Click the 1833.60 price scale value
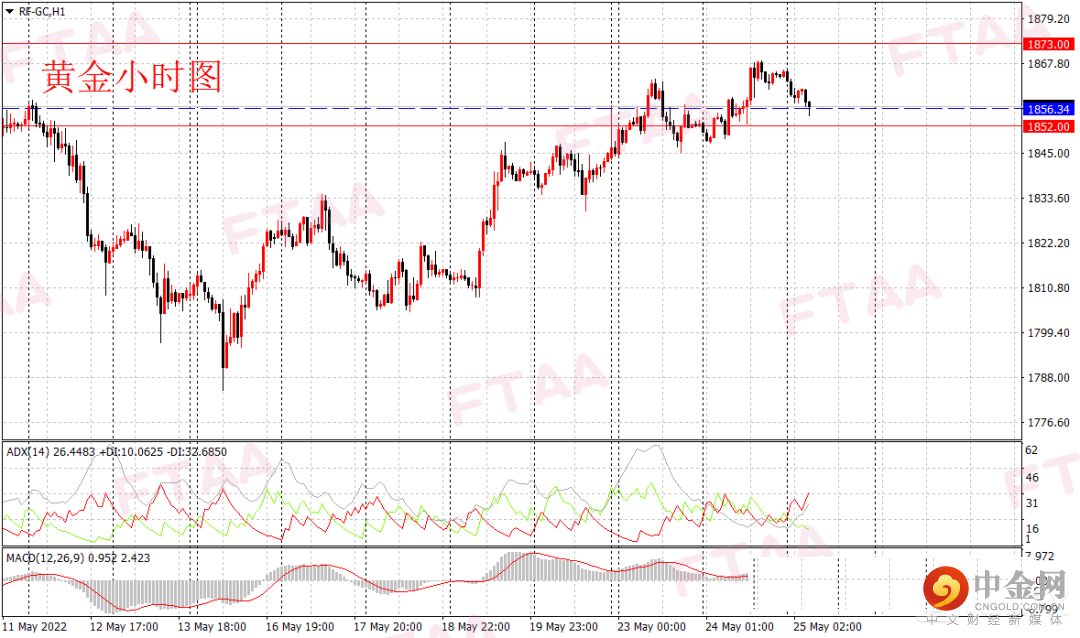Screen dimensions: 1080x638 click(1048, 198)
